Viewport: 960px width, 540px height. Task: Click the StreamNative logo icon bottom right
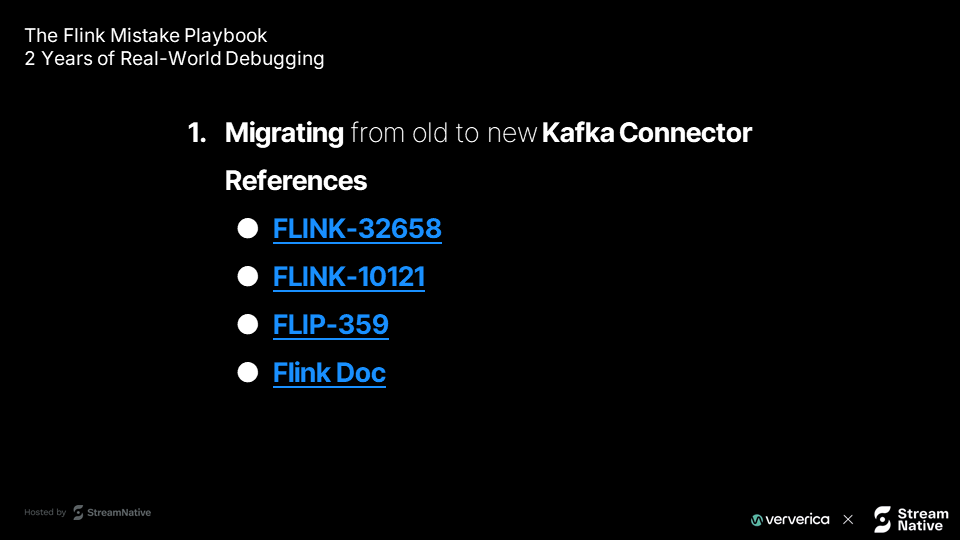(882, 519)
